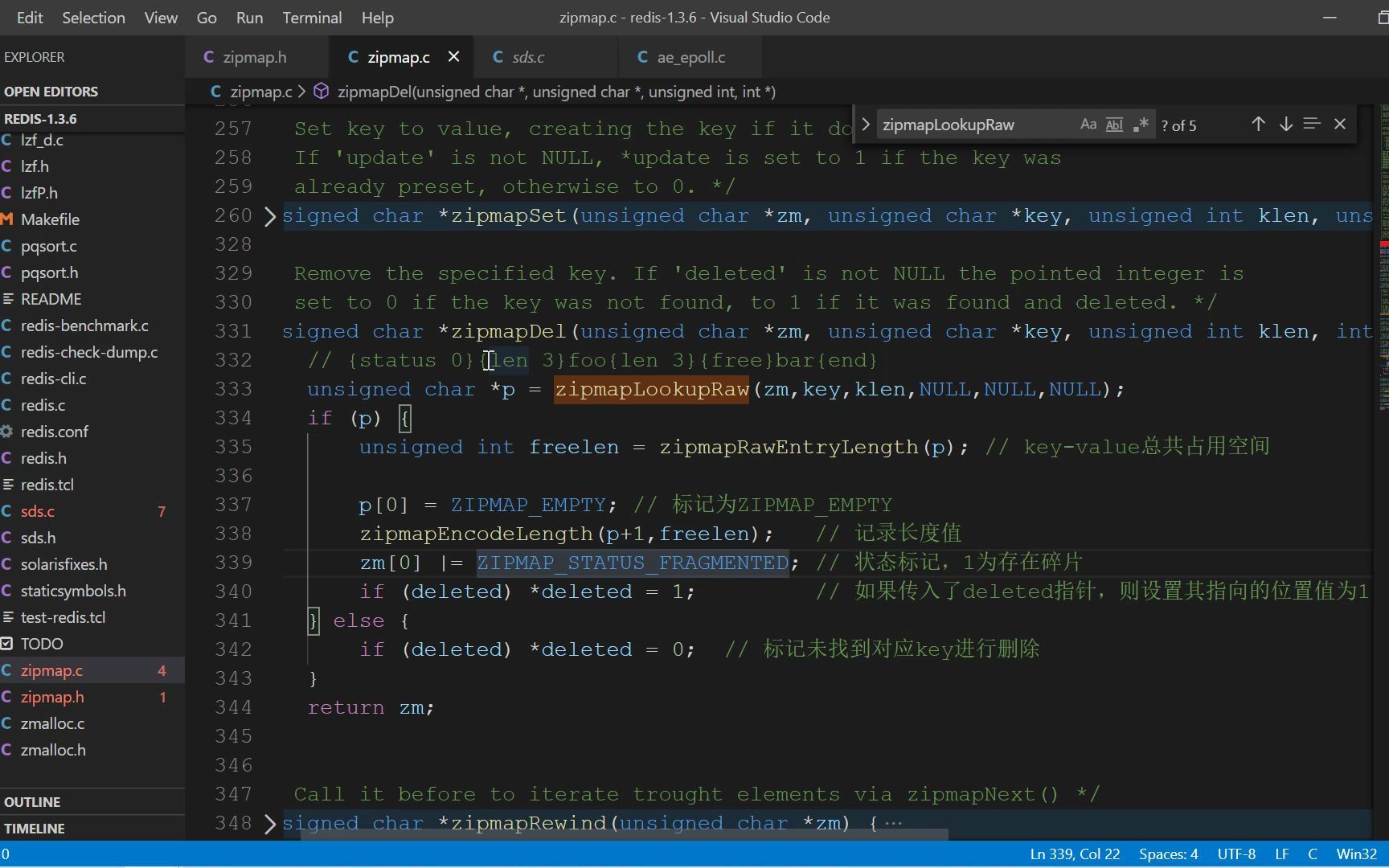1389x868 pixels.
Task: Jump to previous search match
Action: (x=1258, y=125)
